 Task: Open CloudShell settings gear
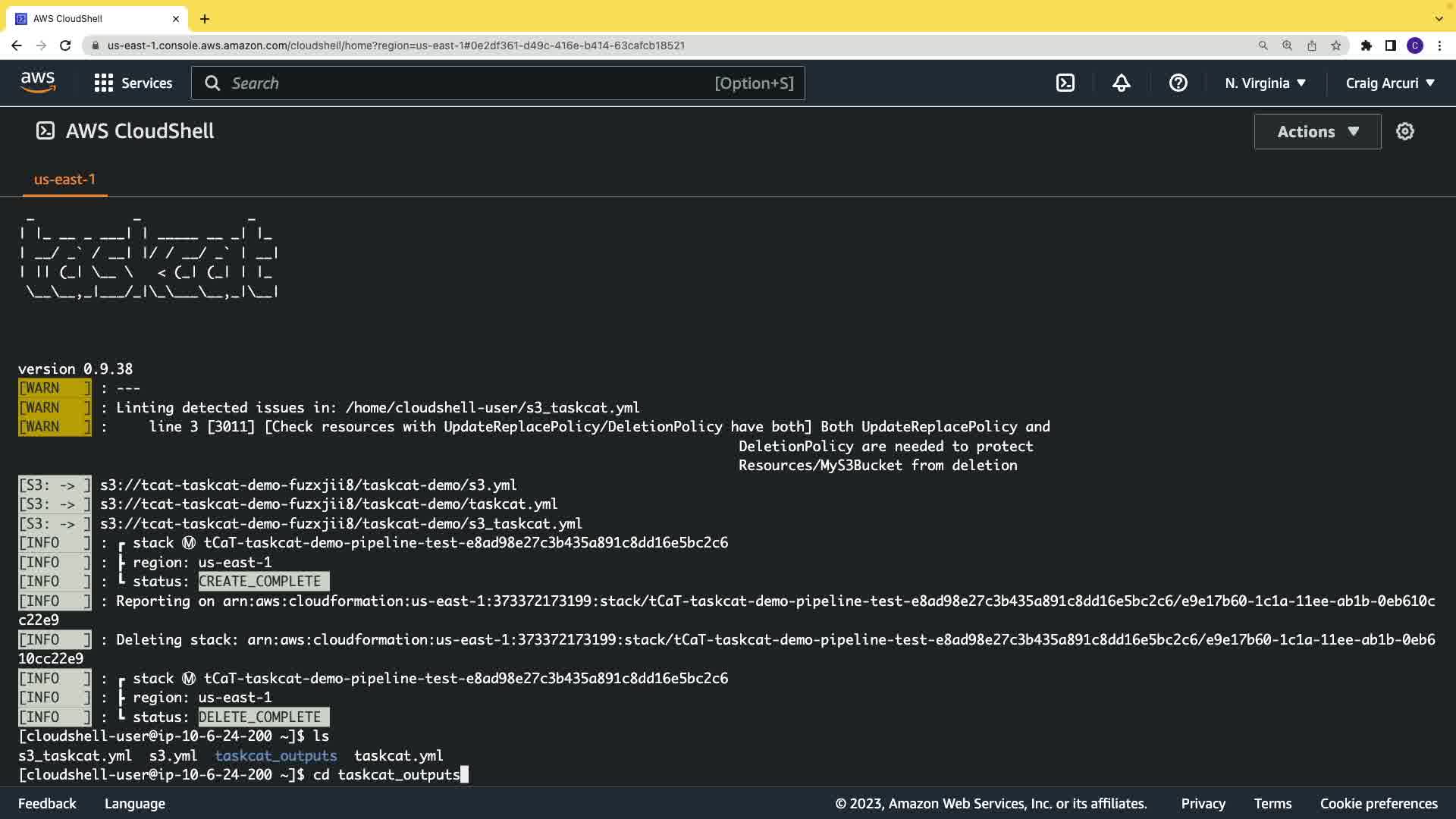1405,132
